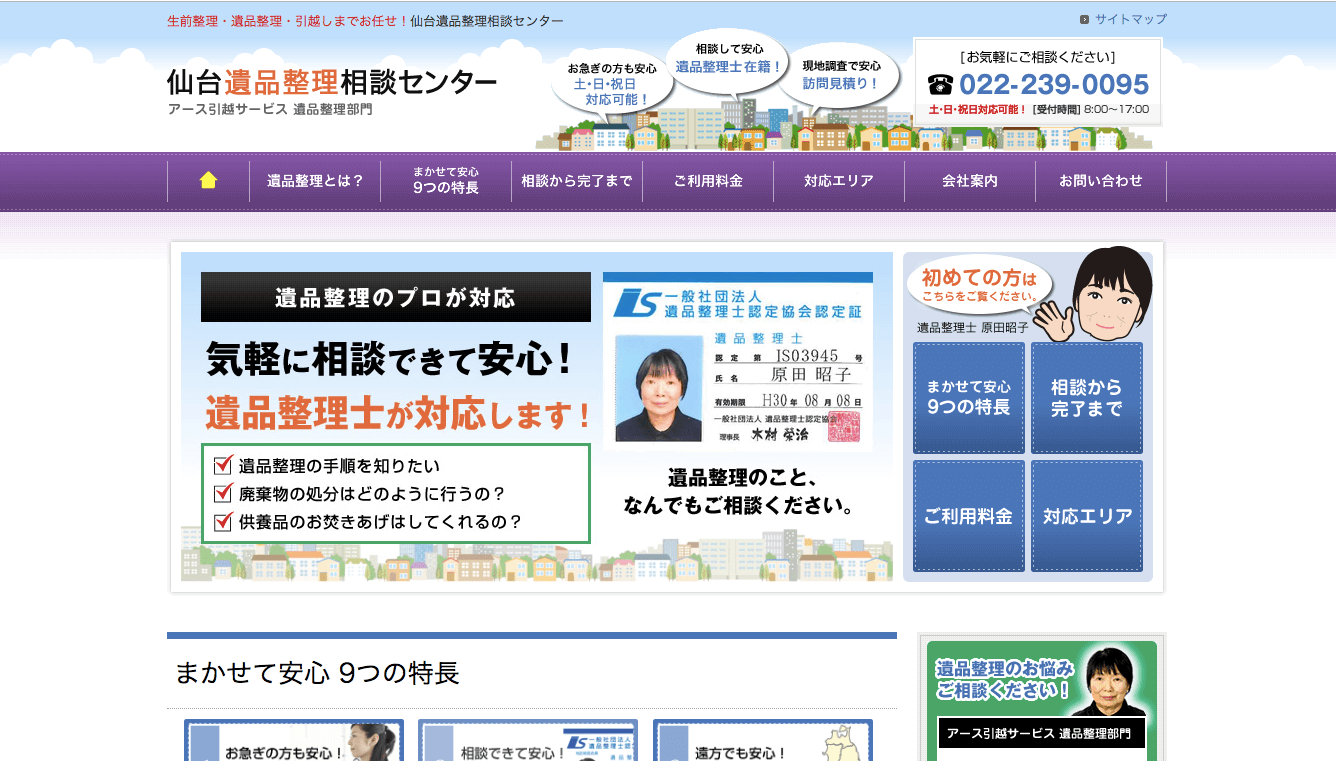
Task: Click the telephone icon beside the phone number
Action: (941, 84)
